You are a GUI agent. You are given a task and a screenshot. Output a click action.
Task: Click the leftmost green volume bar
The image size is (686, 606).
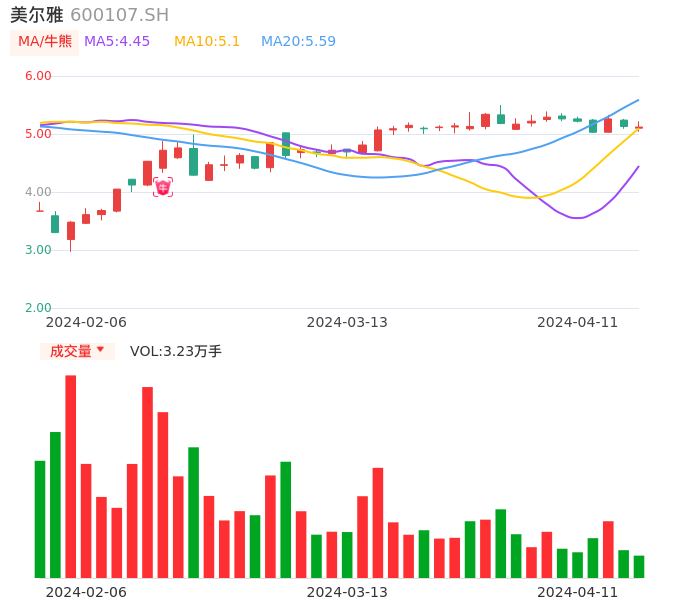(40, 519)
